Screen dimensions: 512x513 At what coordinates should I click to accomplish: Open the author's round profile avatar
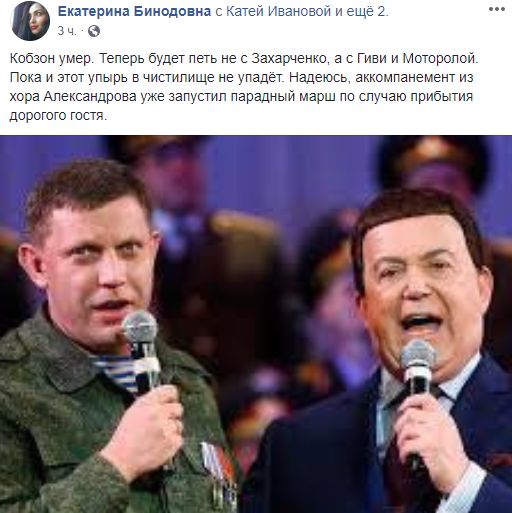coord(30,21)
